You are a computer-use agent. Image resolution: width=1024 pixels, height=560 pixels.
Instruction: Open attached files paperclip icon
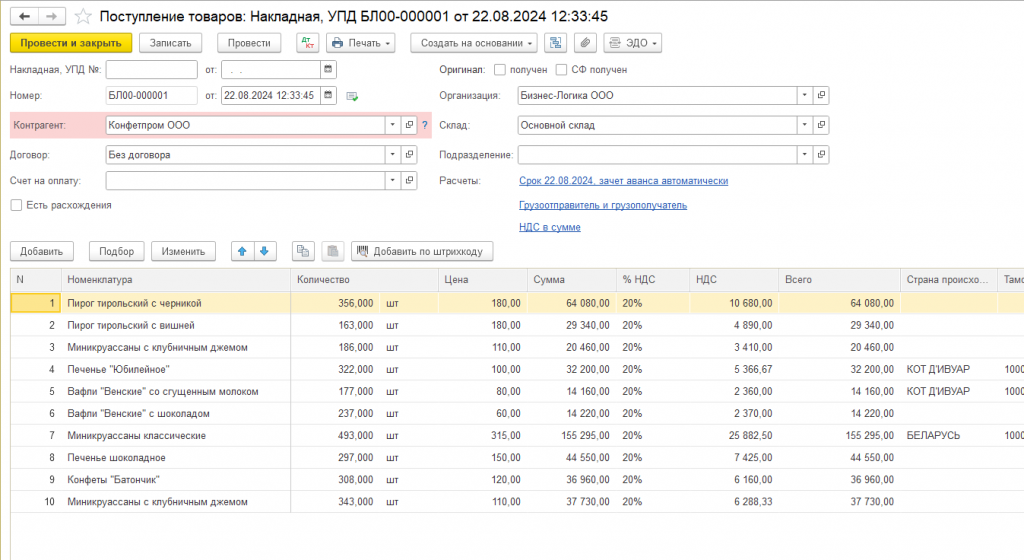tap(585, 43)
